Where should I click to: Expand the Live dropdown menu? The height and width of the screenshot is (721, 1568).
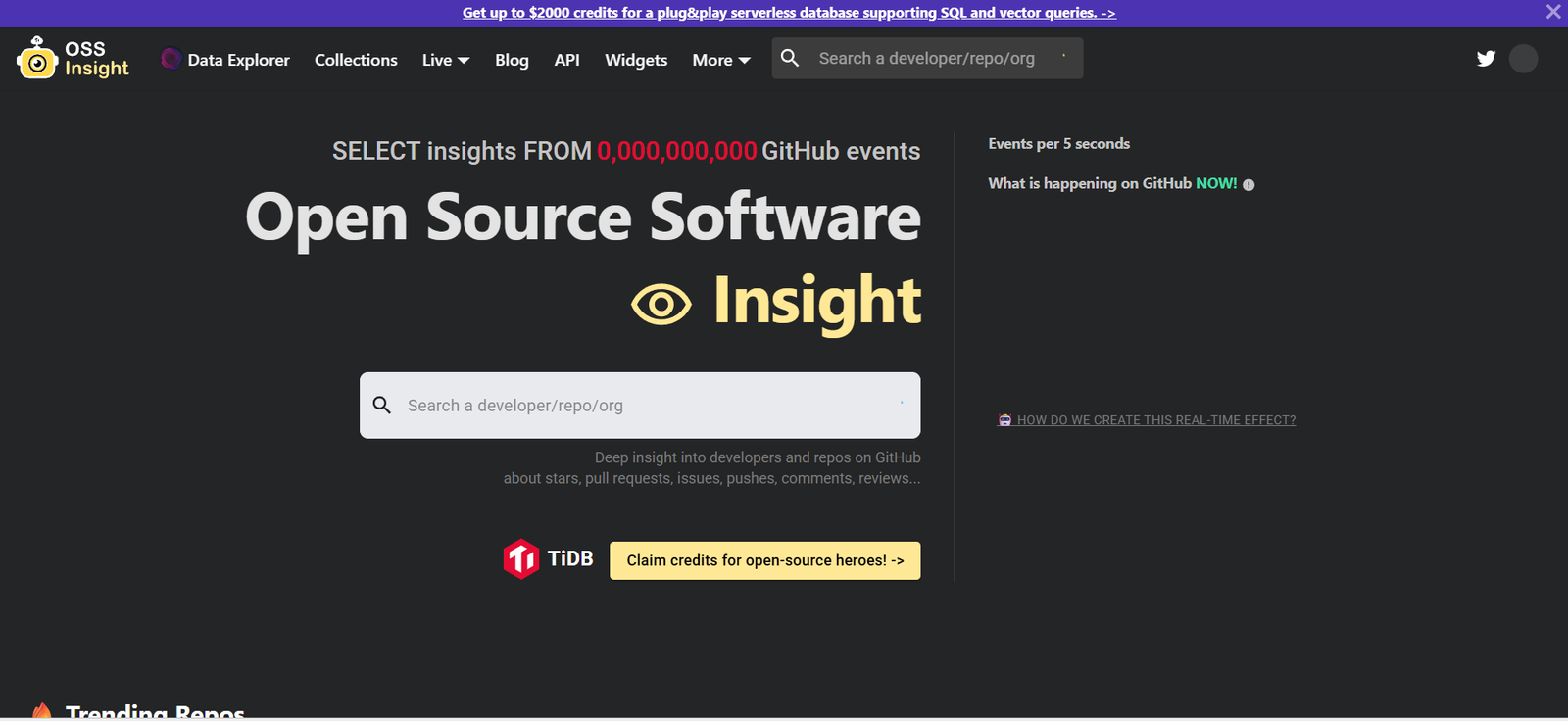(446, 60)
